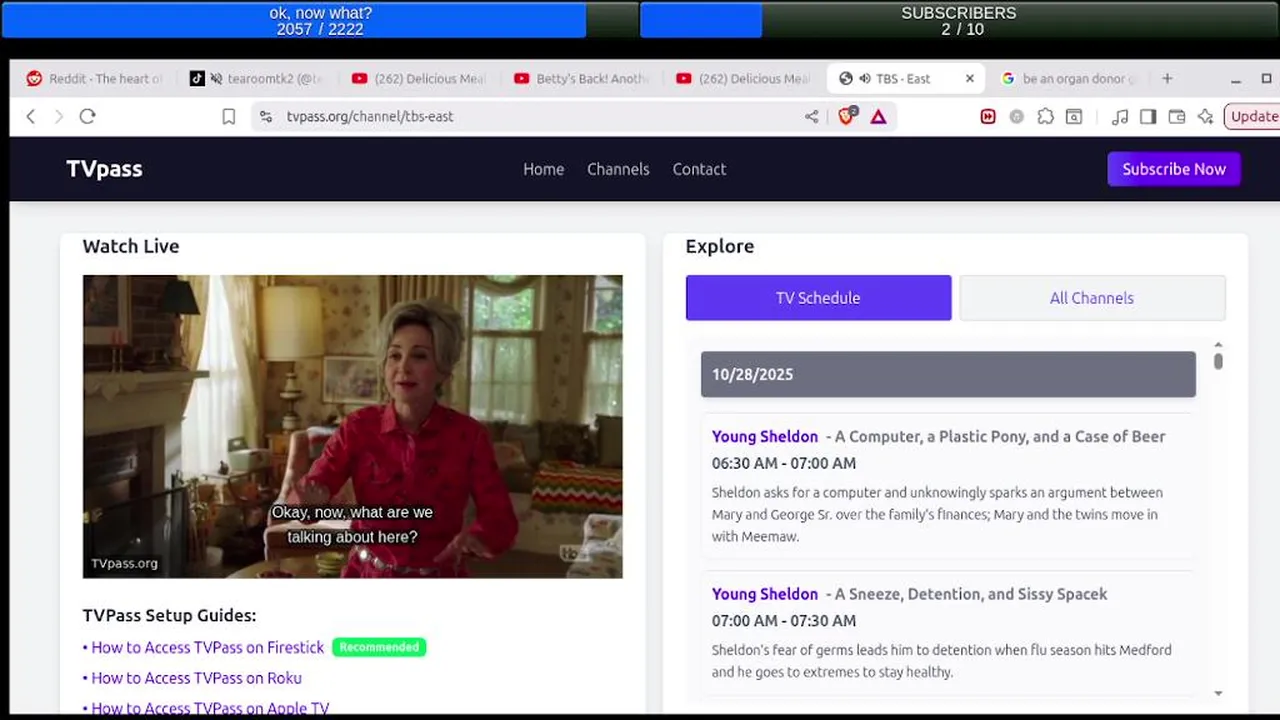Open the Leo AI sparkle icon
Viewport: 1280px width, 720px height.
click(x=1205, y=117)
